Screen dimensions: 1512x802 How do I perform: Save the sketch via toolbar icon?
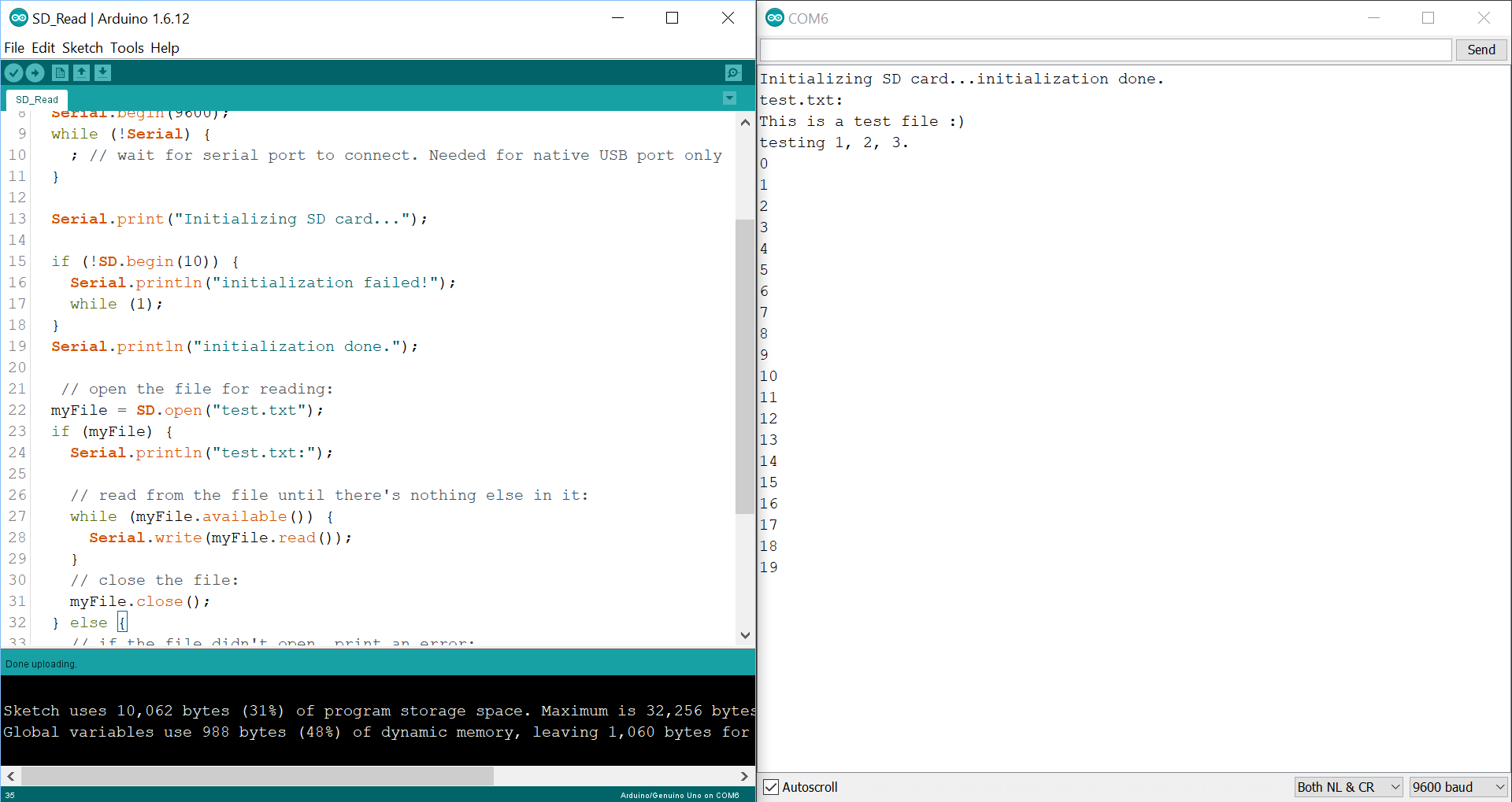click(102, 72)
